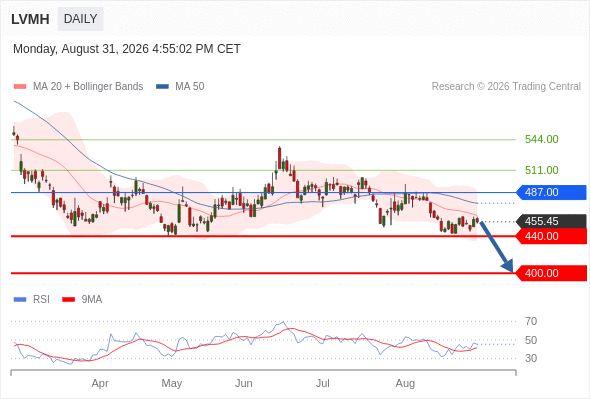
Task: Click the RSI 50 scale value
Action: [x=531, y=340]
